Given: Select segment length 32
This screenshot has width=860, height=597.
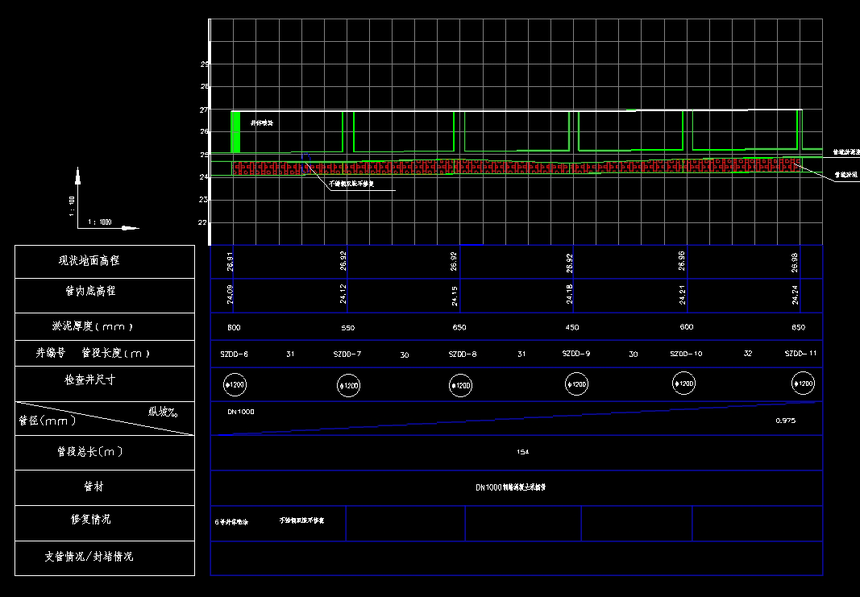Looking at the screenshot, I should [748, 353].
